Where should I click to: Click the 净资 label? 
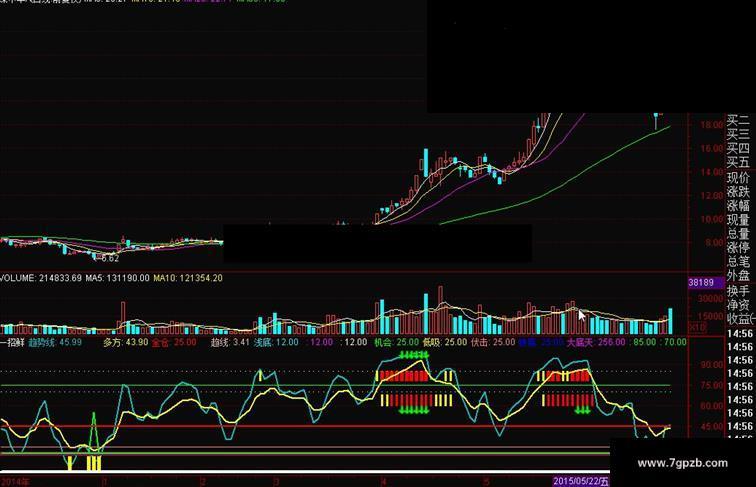[x=738, y=305]
